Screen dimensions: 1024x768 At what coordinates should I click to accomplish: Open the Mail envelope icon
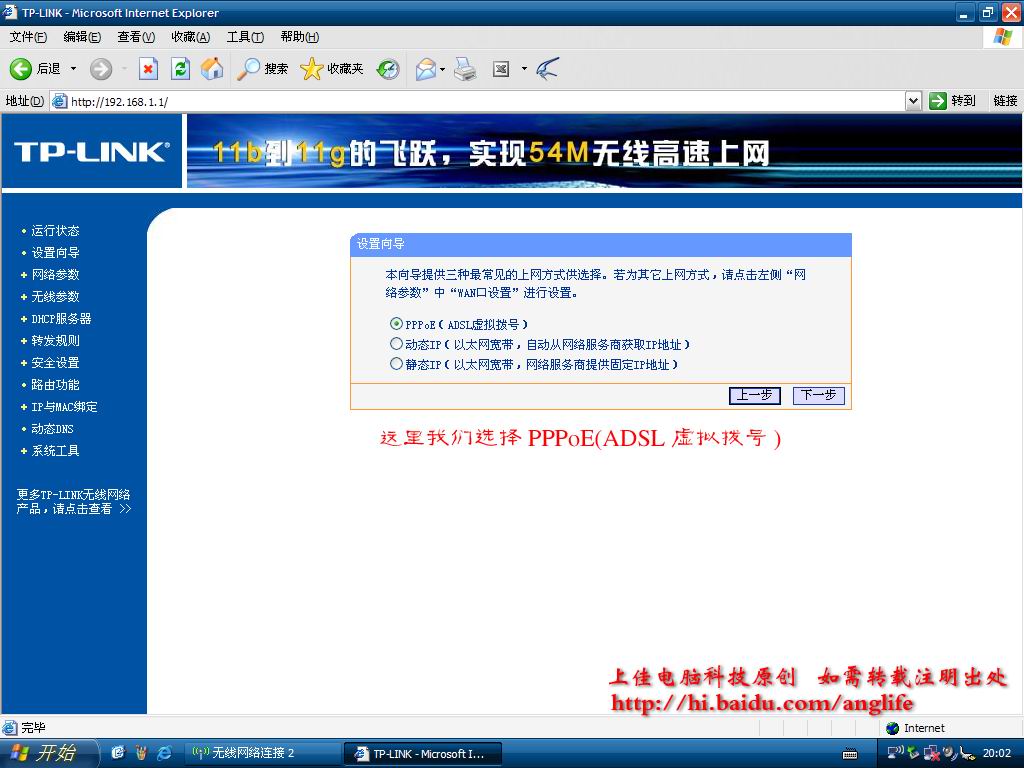[x=425, y=69]
